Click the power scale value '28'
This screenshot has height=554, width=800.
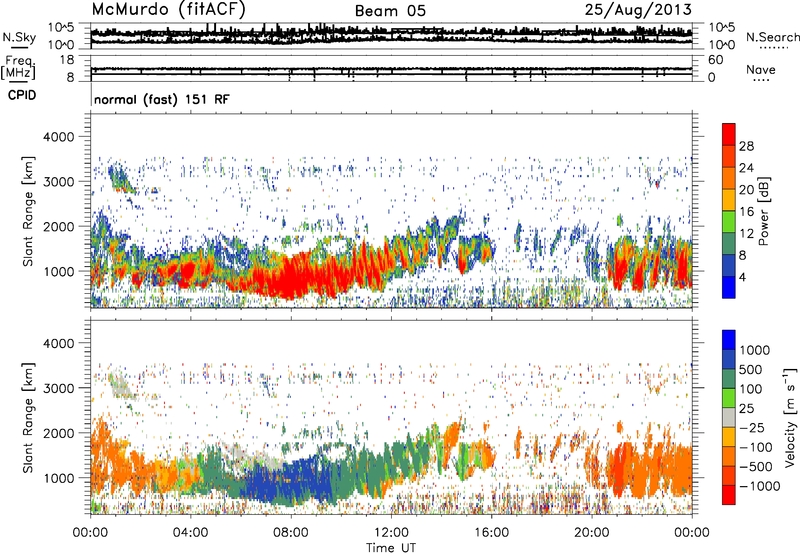(x=746, y=146)
